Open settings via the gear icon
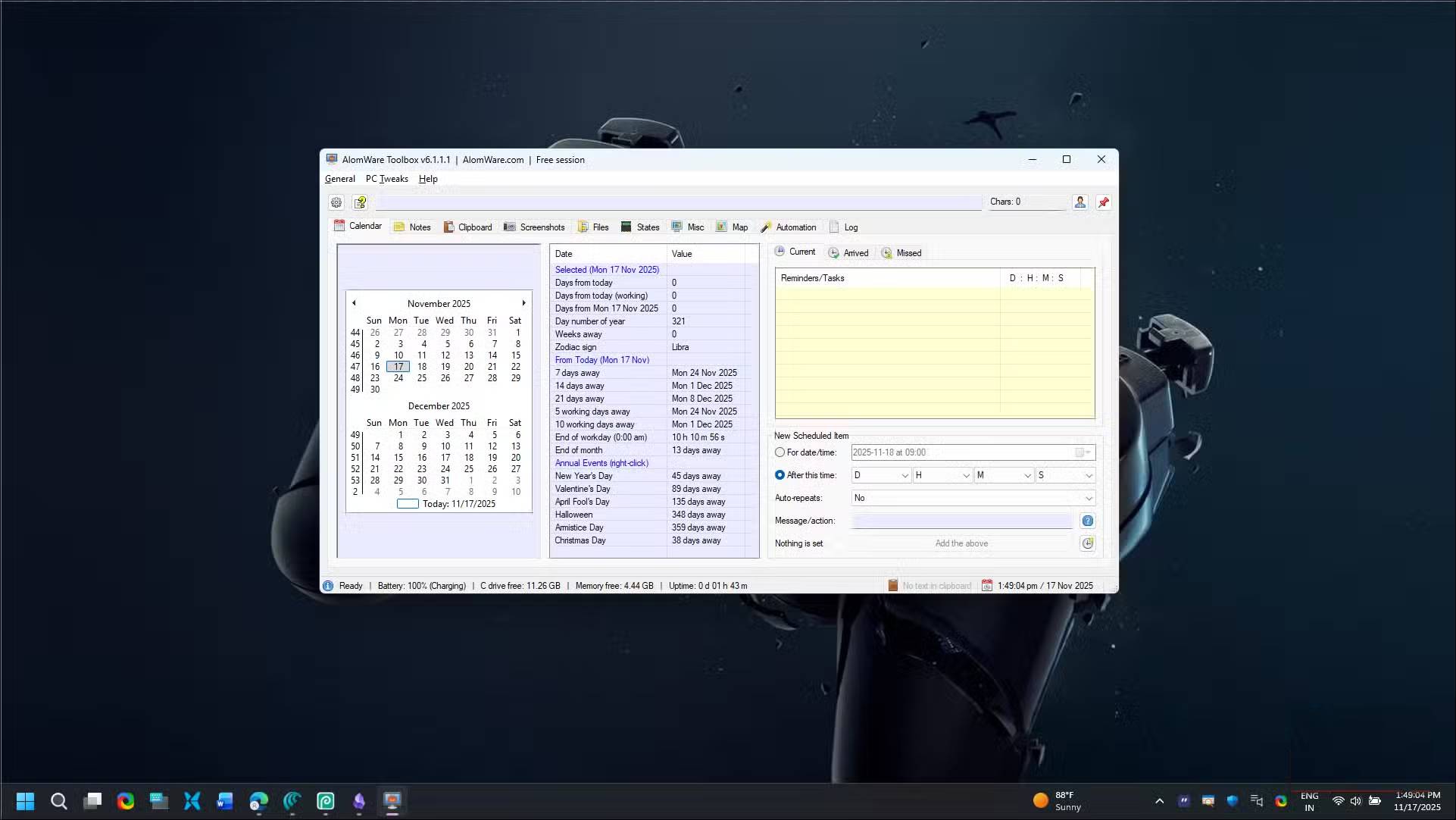The image size is (1456, 820). click(336, 202)
